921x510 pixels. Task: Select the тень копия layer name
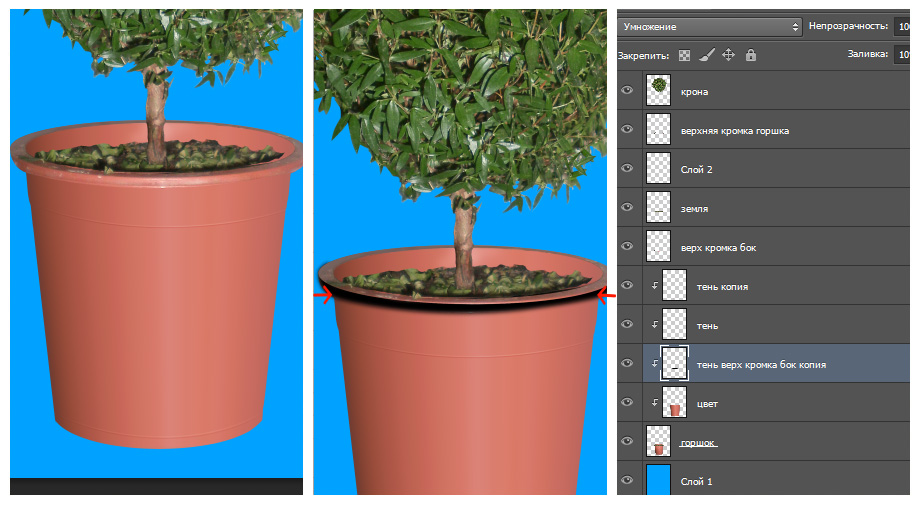(x=722, y=287)
